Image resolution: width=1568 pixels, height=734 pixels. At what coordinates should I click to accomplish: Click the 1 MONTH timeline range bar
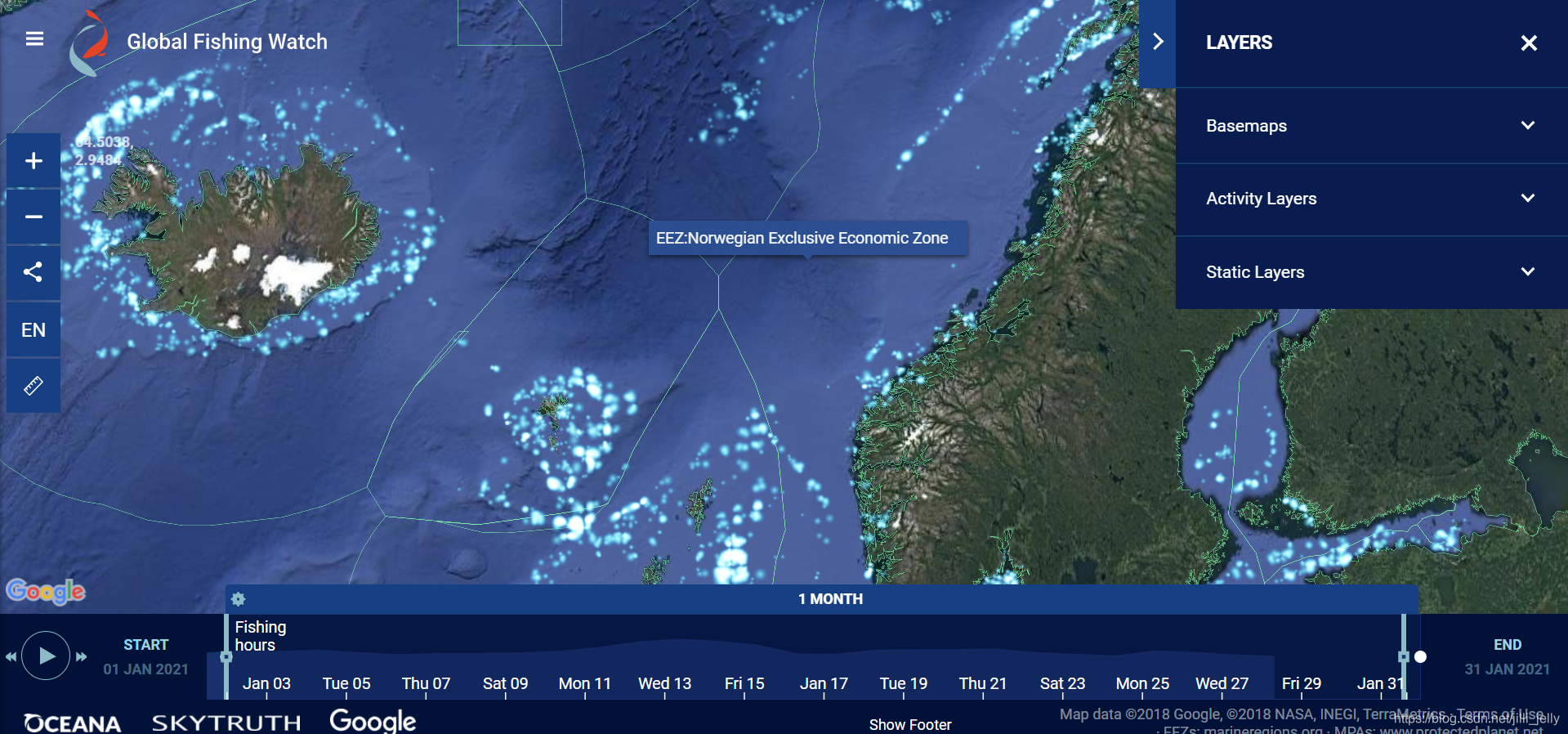point(822,599)
